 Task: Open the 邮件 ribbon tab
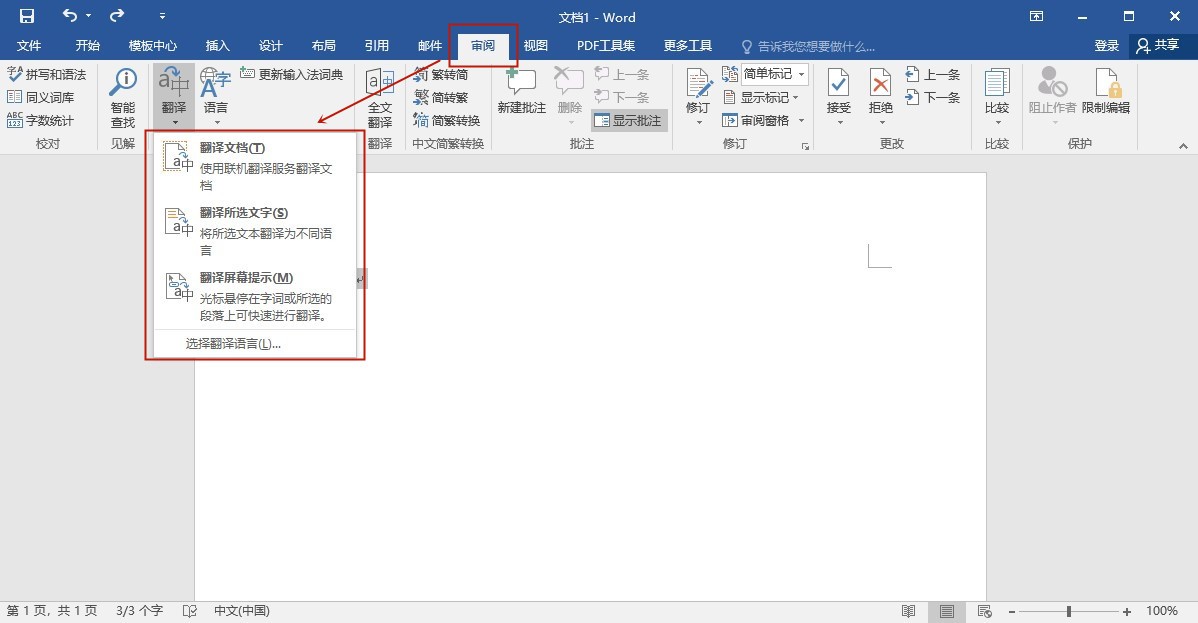429,44
